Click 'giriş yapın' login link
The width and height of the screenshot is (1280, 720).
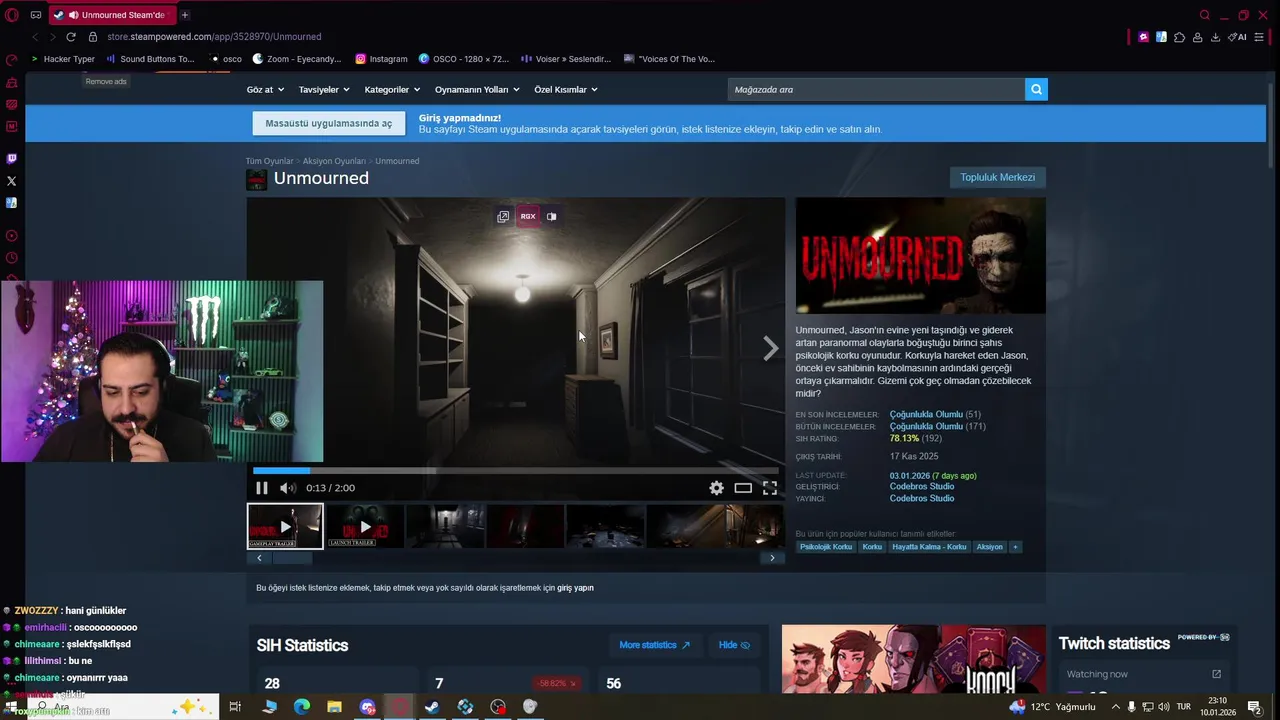click(x=575, y=588)
